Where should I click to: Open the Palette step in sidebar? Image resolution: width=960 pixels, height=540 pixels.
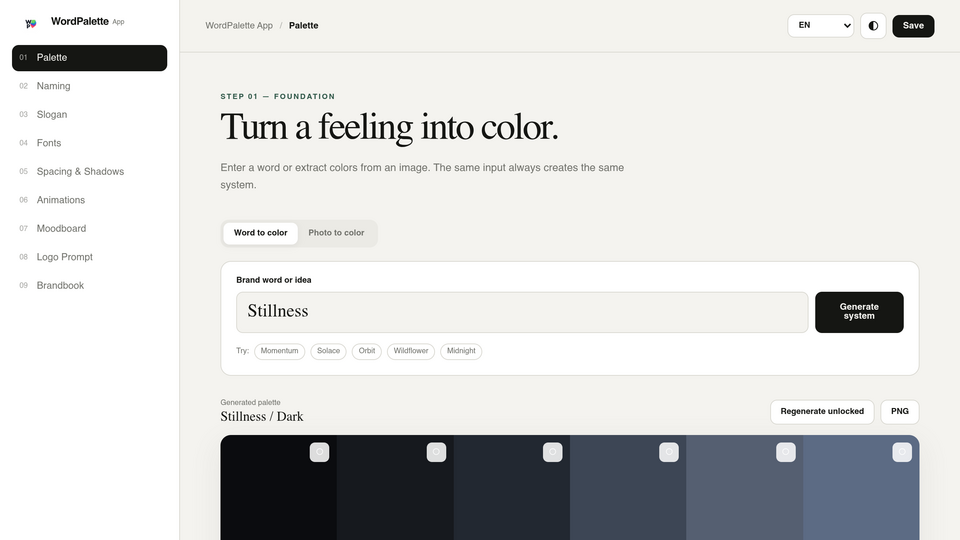[89, 58]
